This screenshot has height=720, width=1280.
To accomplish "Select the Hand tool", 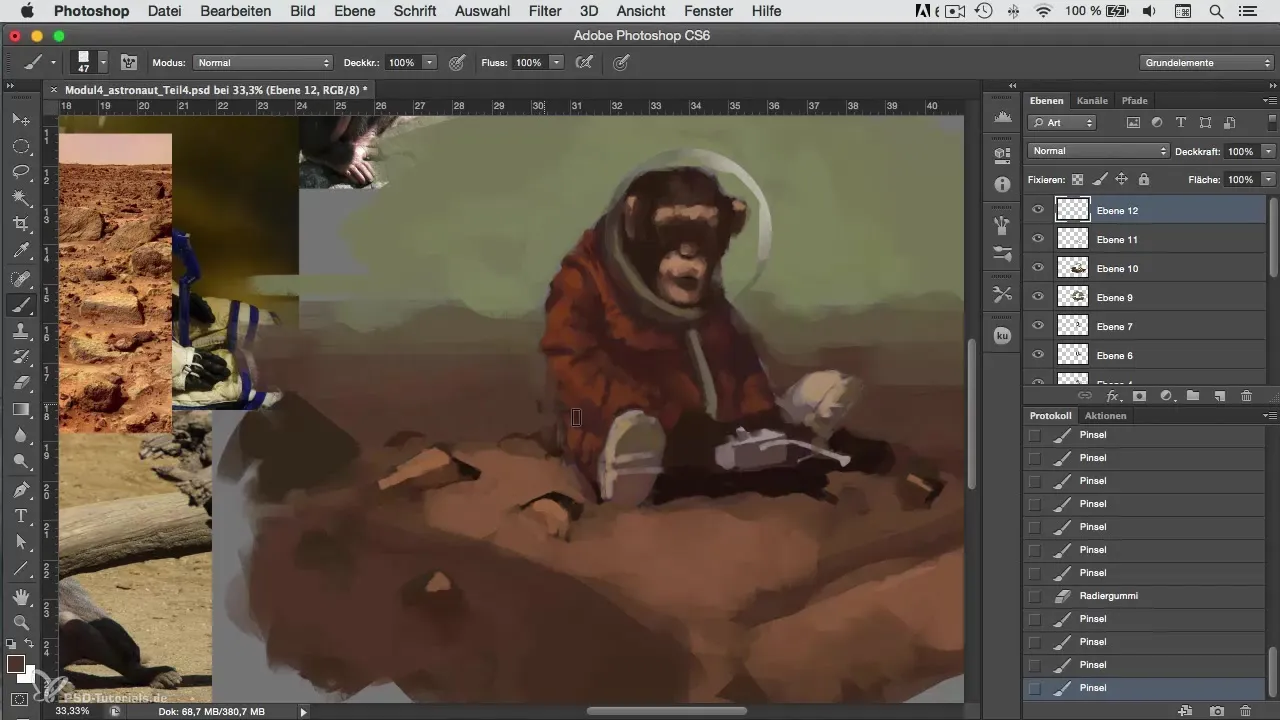I will point(21,597).
